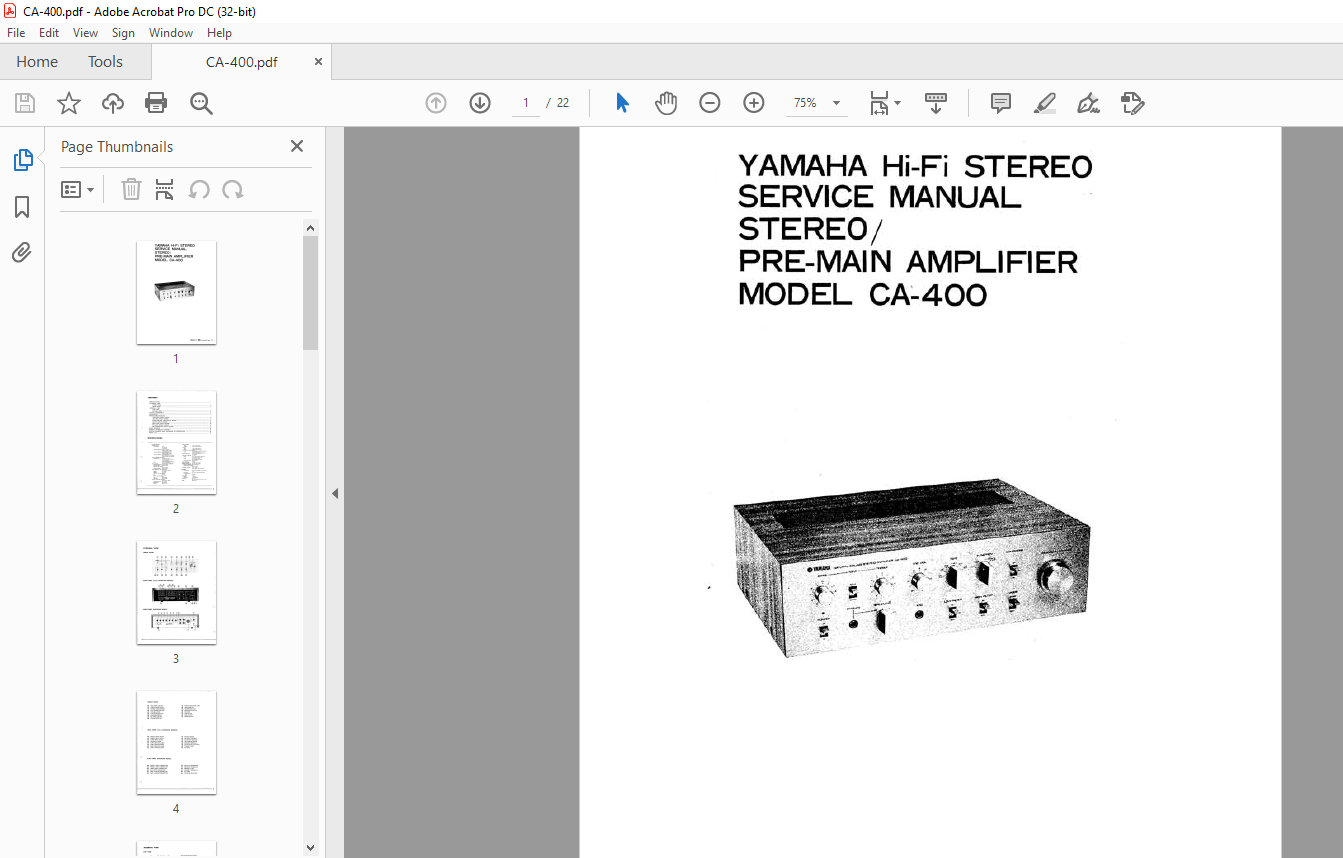The height and width of the screenshot is (858, 1343).
Task: Show Page Thumbnails panel icon in sidebar
Action: (22, 160)
